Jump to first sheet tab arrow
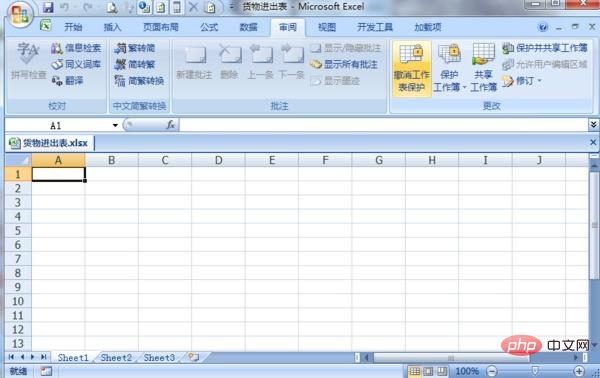The height and width of the screenshot is (378, 600). point(11,357)
